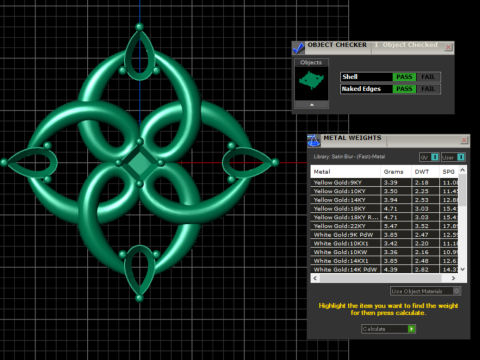Click the 5.47 grams value

coord(390,226)
